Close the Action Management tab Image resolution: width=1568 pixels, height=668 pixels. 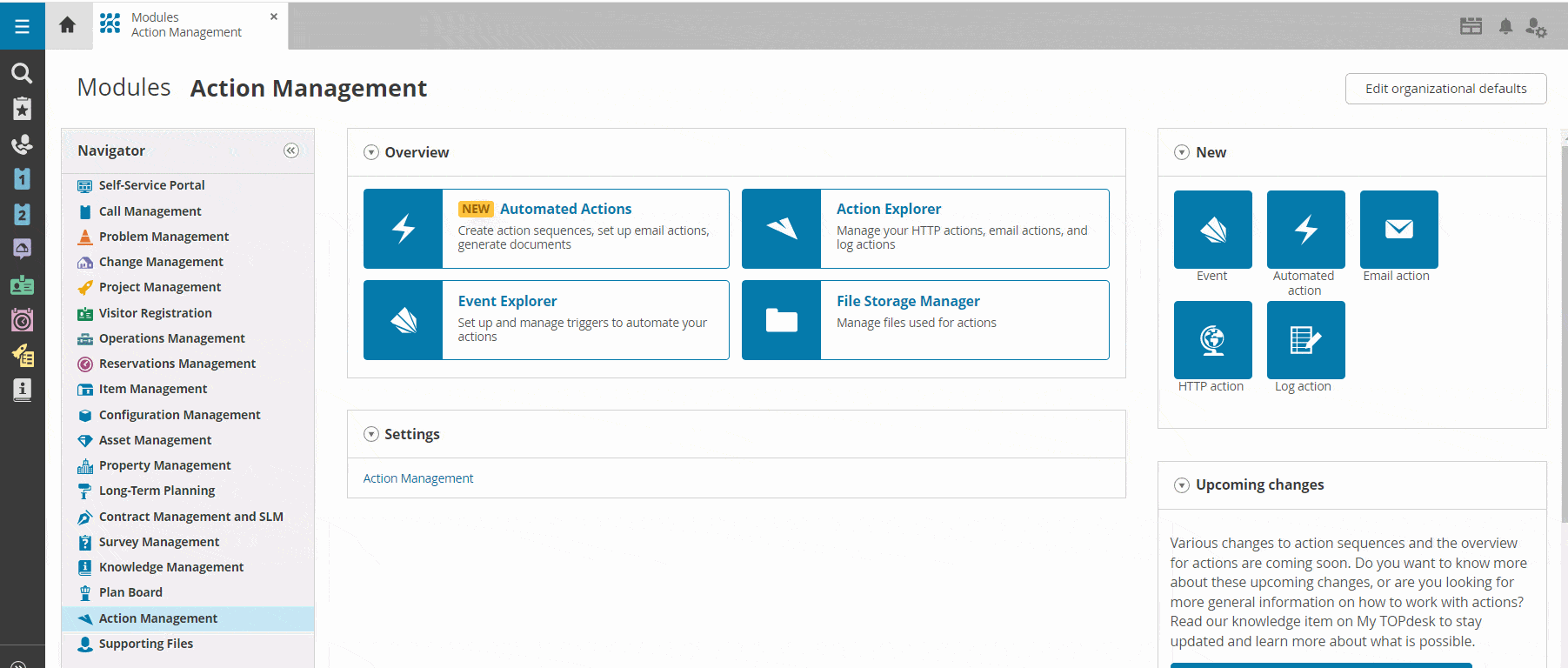point(274,17)
